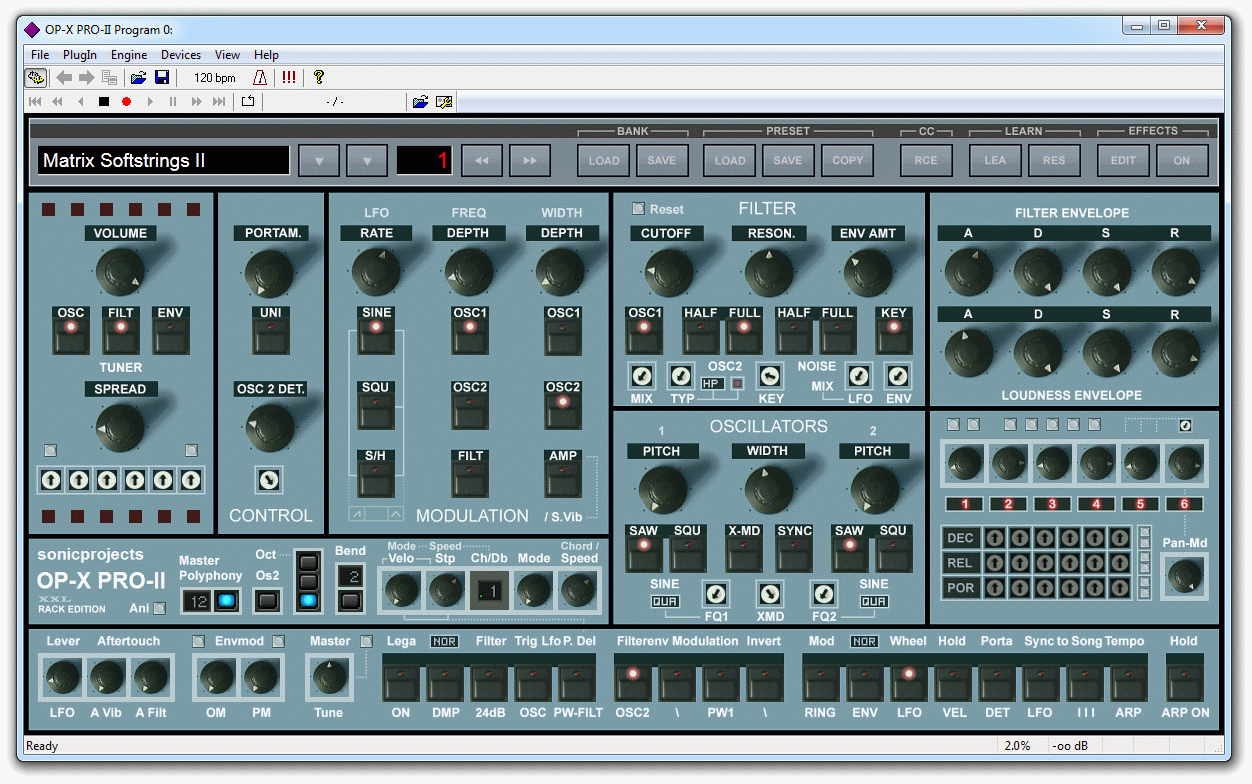Enable the ARP ON switch
Image resolution: width=1252 pixels, height=784 pixels.
1184,683
